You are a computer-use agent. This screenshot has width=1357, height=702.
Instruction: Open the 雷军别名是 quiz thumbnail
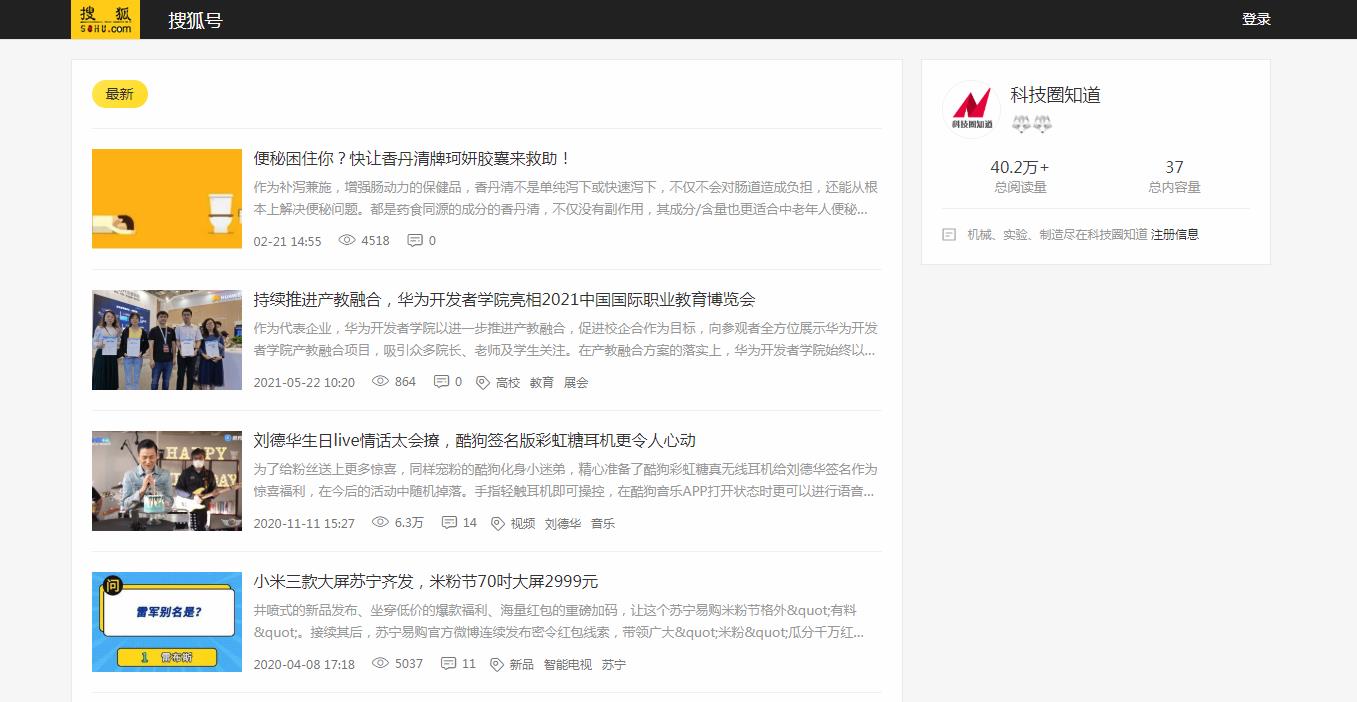pos(167,622)
